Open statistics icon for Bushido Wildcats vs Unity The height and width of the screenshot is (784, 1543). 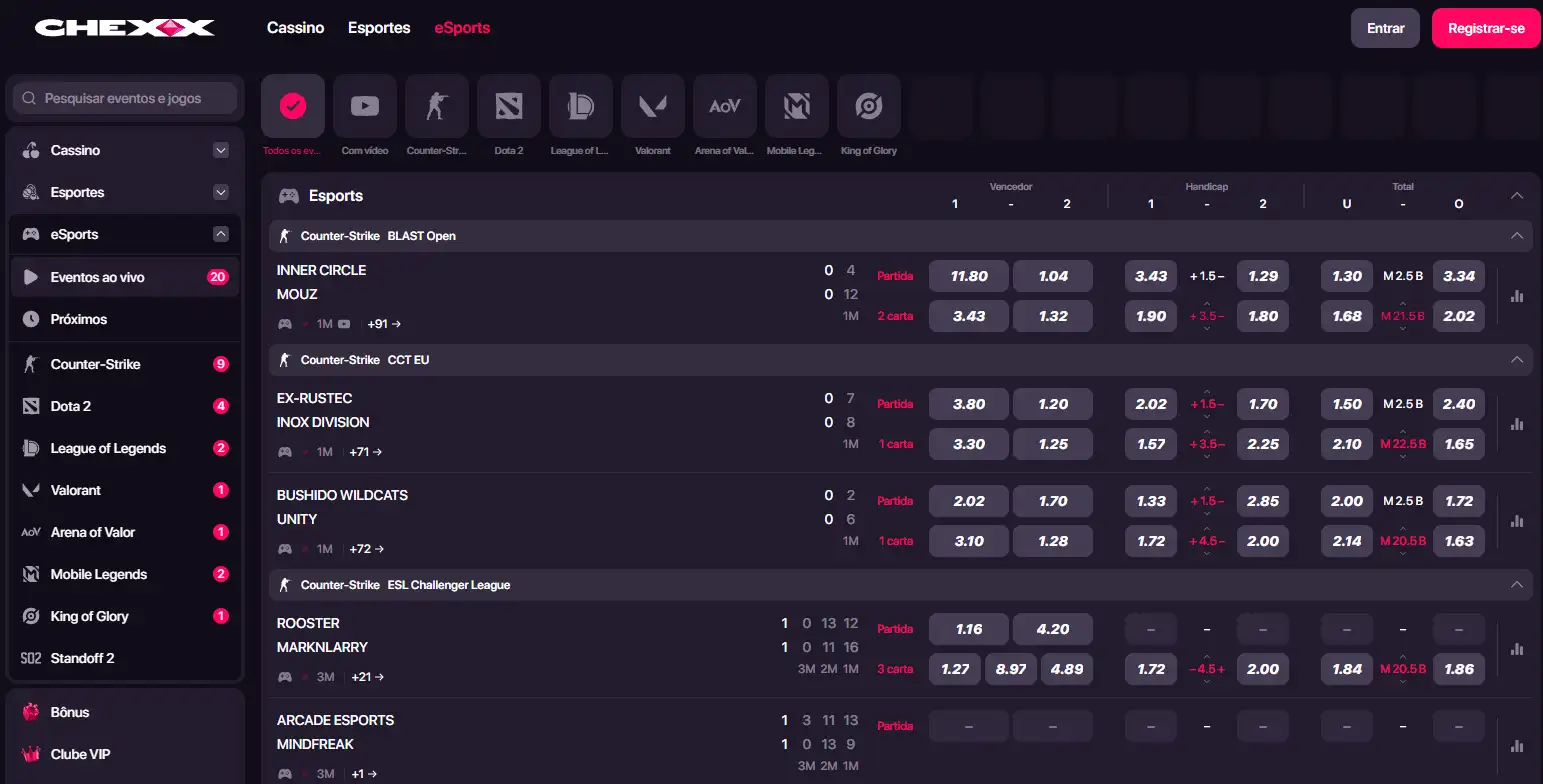tap(1517, 521)
